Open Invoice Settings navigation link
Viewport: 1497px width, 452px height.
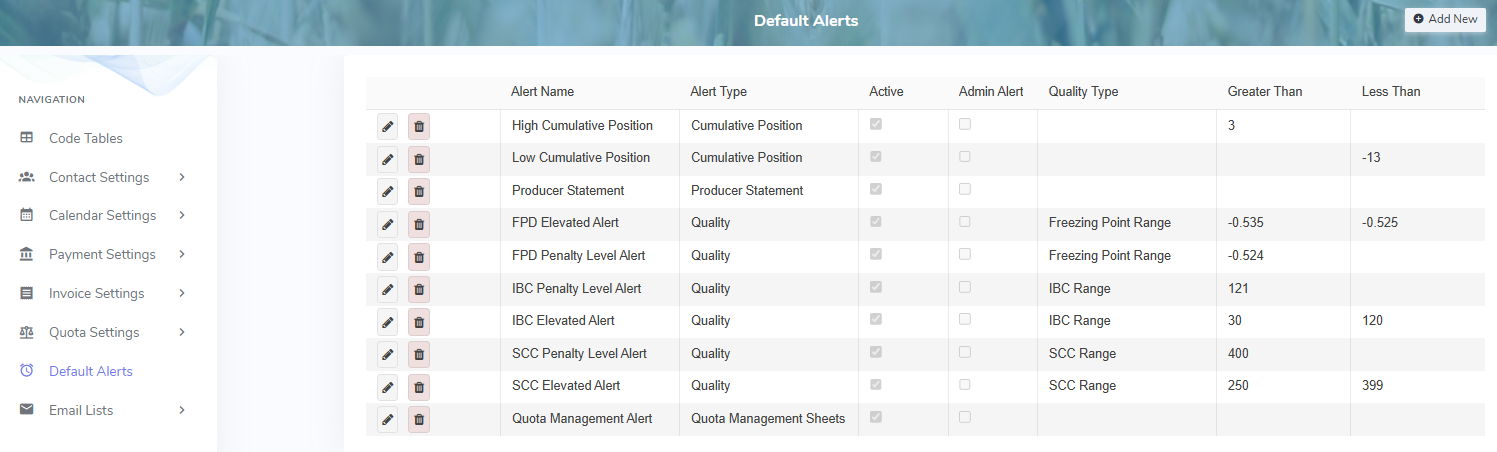(96, 293)
